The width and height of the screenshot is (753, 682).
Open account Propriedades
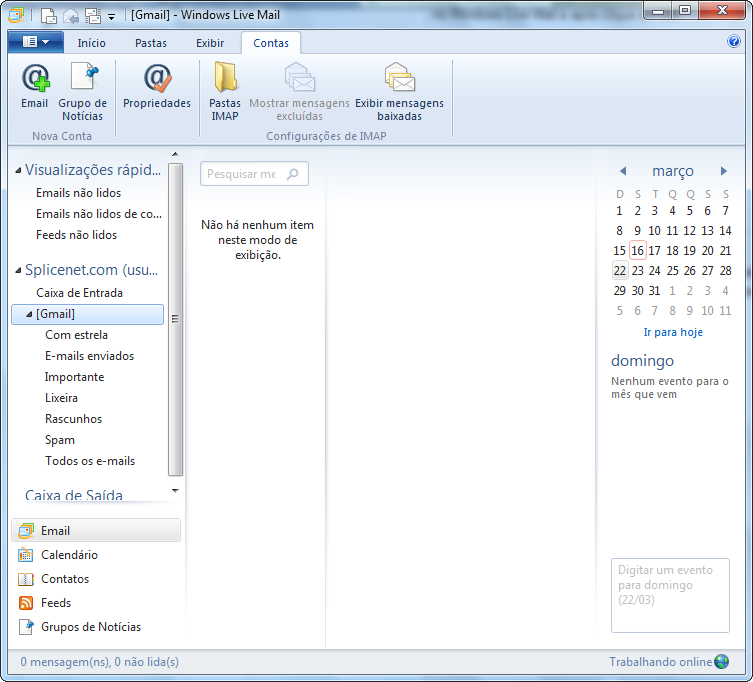click(x=157, y=85)
